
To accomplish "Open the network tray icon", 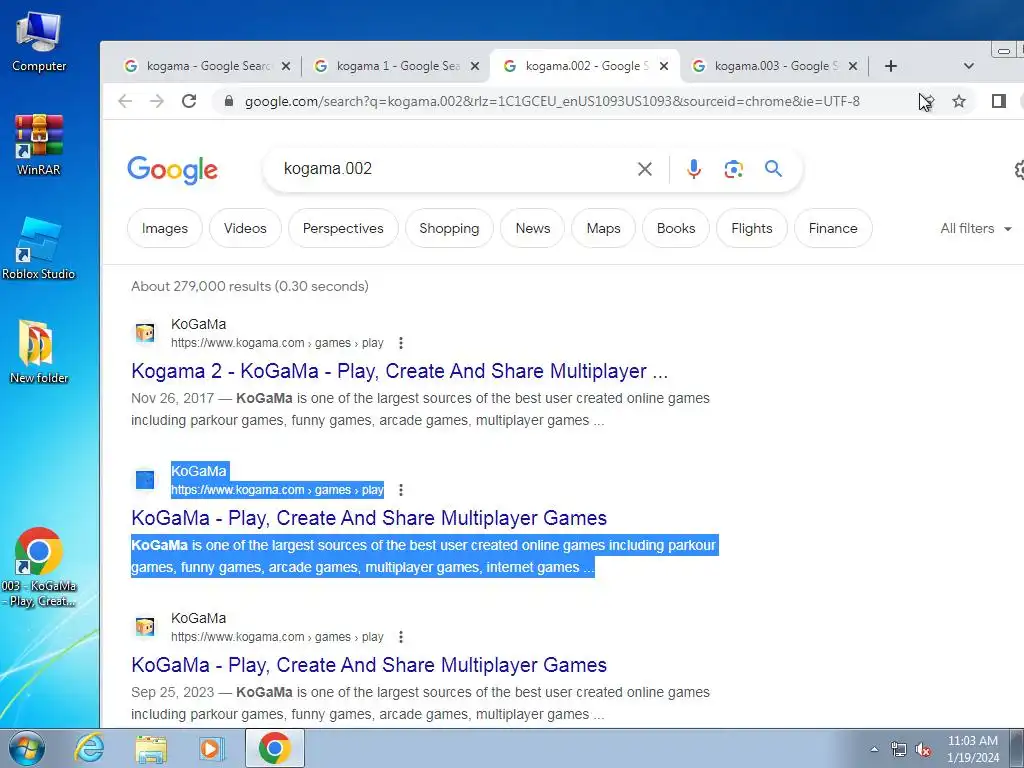I will click(899, 750).
